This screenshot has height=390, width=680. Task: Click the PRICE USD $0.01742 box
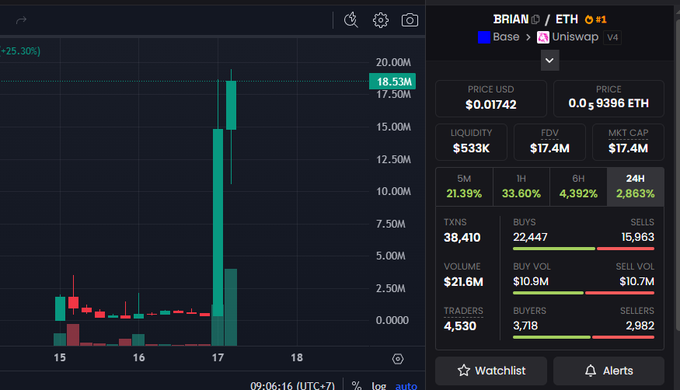tap(491, 98)
